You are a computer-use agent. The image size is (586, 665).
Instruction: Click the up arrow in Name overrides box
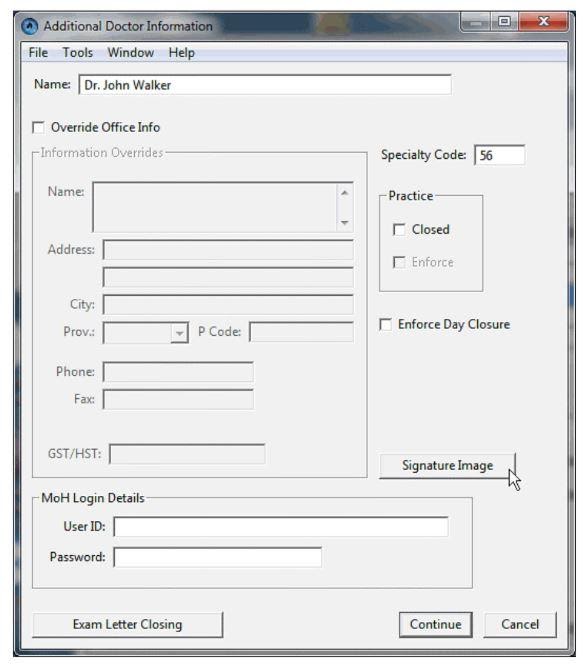tap(345, 193)
